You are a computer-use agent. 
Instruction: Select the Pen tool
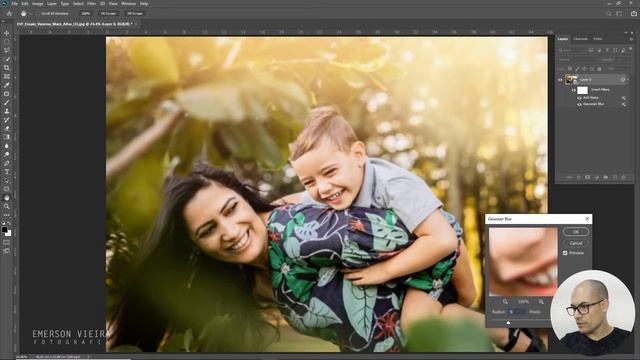[7, 163]
